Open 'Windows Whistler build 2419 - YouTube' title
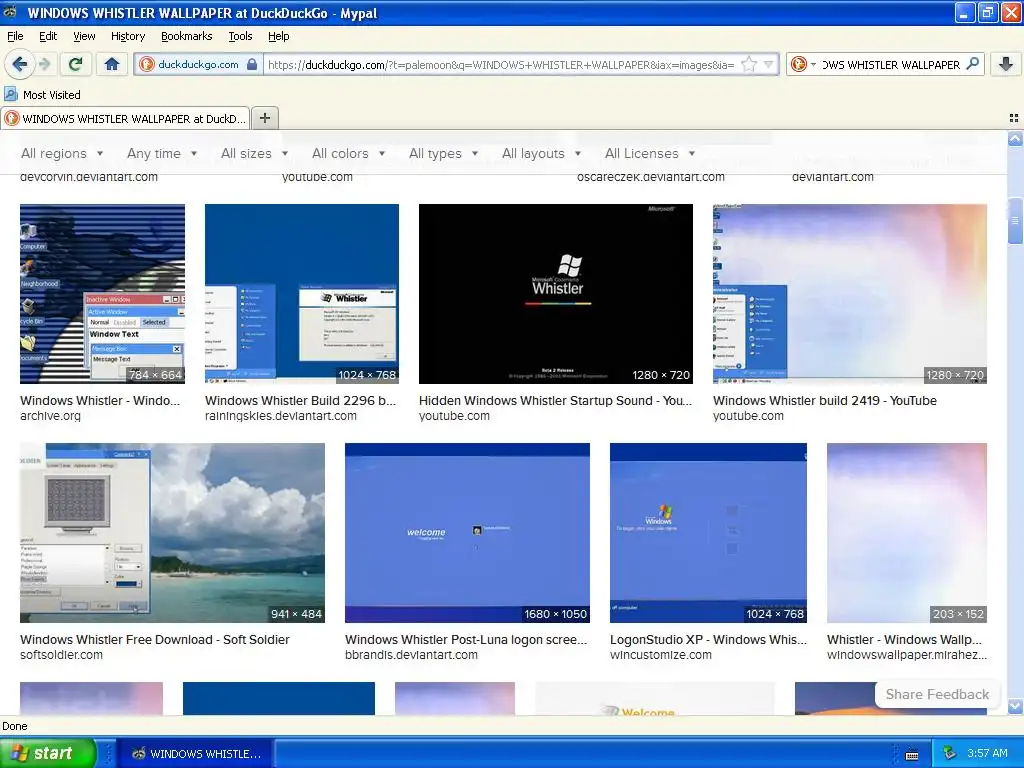The width and height of the screenshot is (1024, 768). coord(825,400)
